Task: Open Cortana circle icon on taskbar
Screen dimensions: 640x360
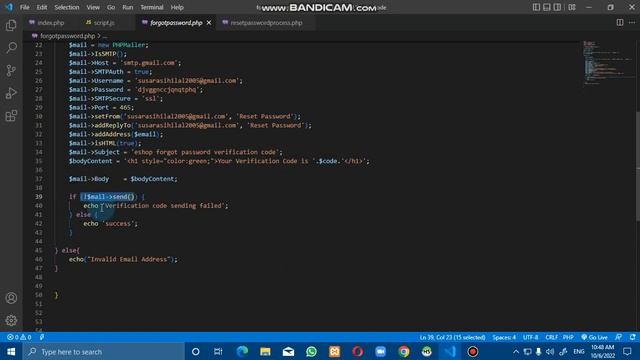Action: [x=196, y=351]
